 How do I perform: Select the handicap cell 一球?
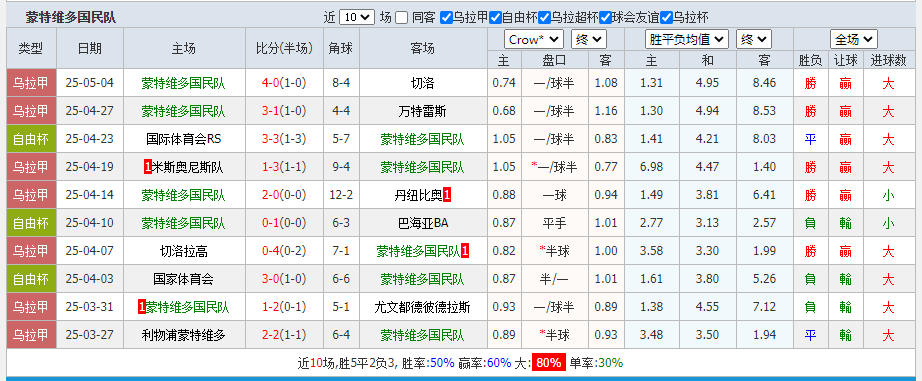(x=554, y=195)
